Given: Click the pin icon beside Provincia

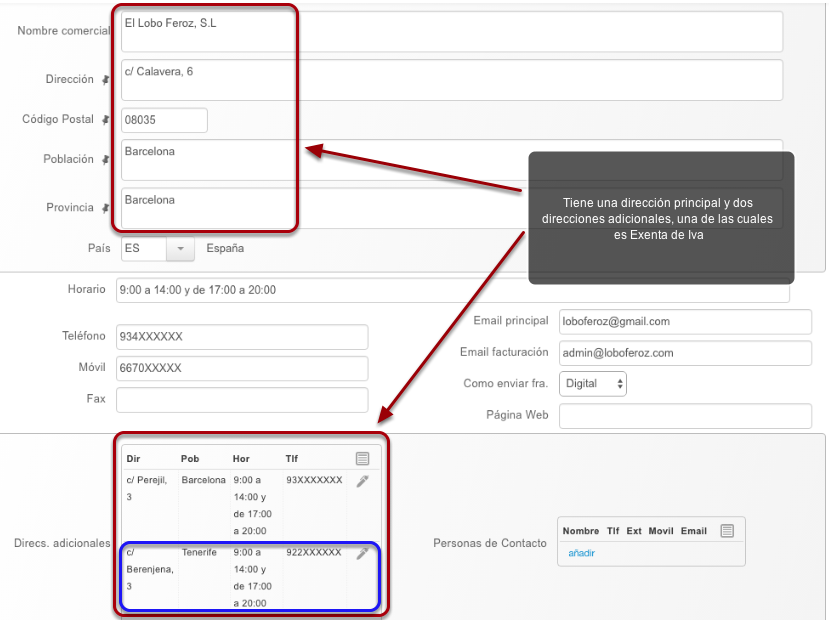Looking at the screenshot, I should pos(105,208).
